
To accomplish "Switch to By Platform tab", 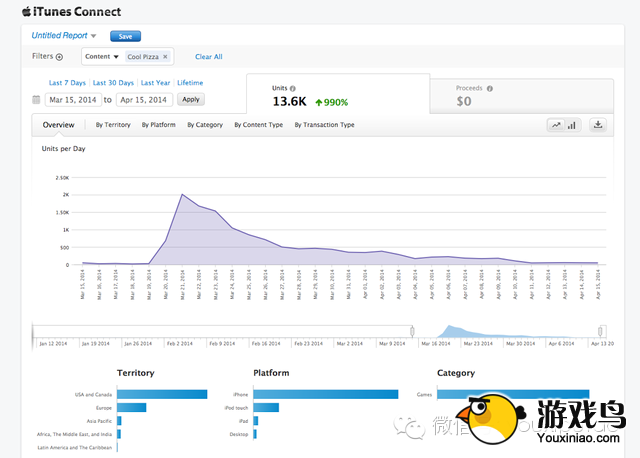I will [159, 125].
